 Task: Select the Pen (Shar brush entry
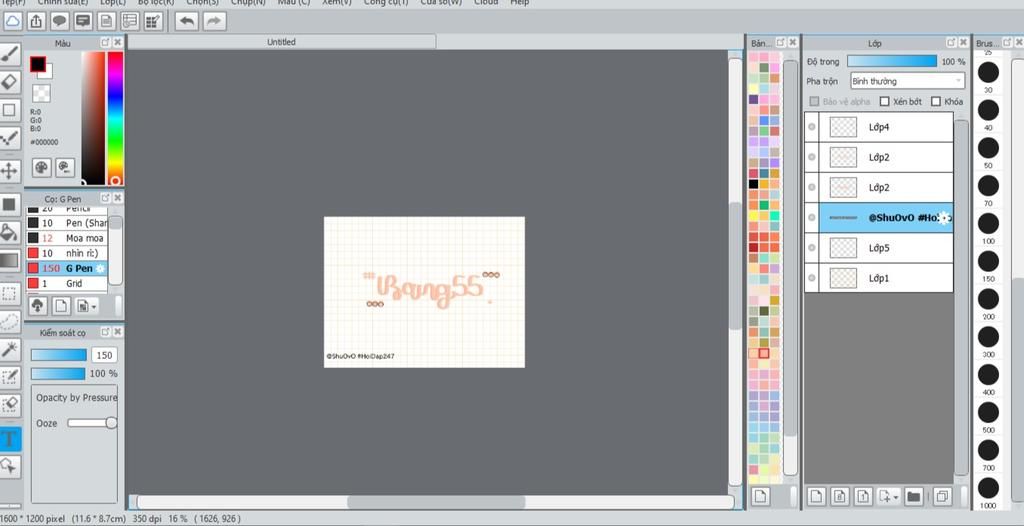(66, 223)
